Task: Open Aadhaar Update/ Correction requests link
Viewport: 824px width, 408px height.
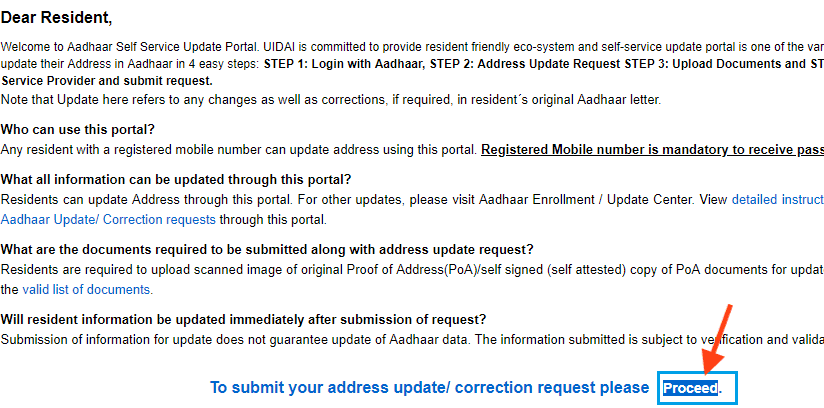Action: tap(108, 219)
